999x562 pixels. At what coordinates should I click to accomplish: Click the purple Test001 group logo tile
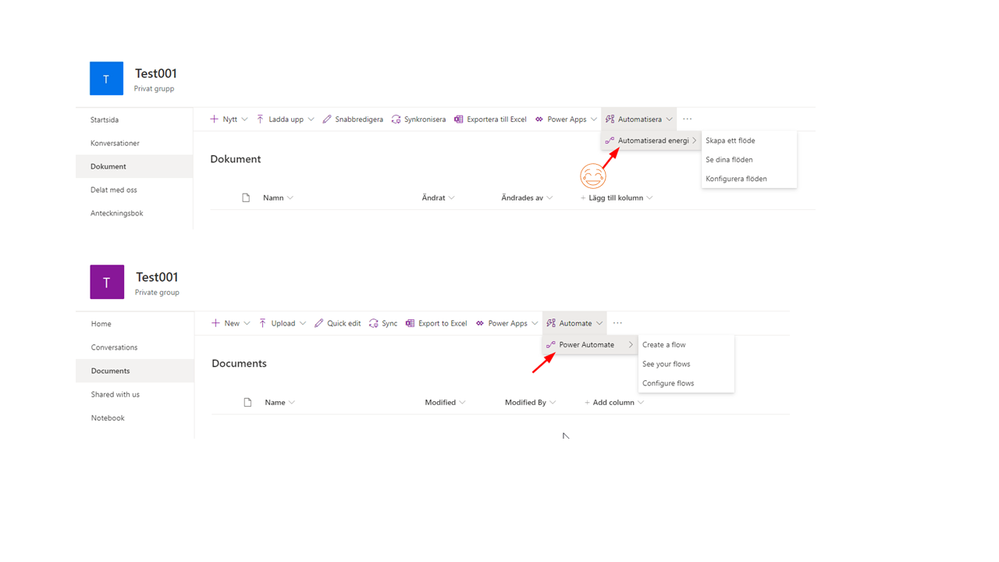coord(107,282)
